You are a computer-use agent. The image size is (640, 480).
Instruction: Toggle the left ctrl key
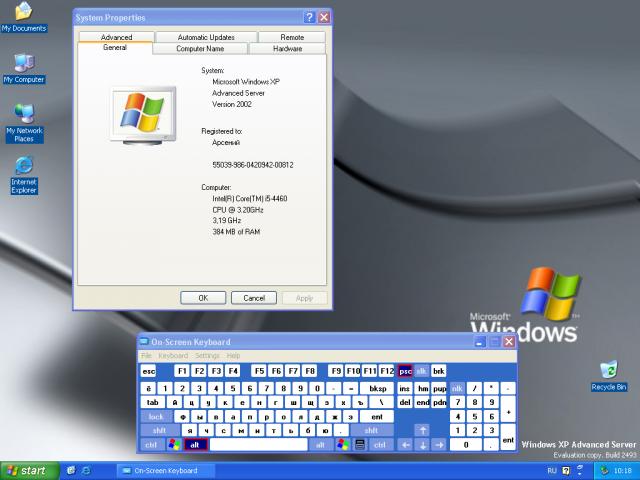click(152, 444)
